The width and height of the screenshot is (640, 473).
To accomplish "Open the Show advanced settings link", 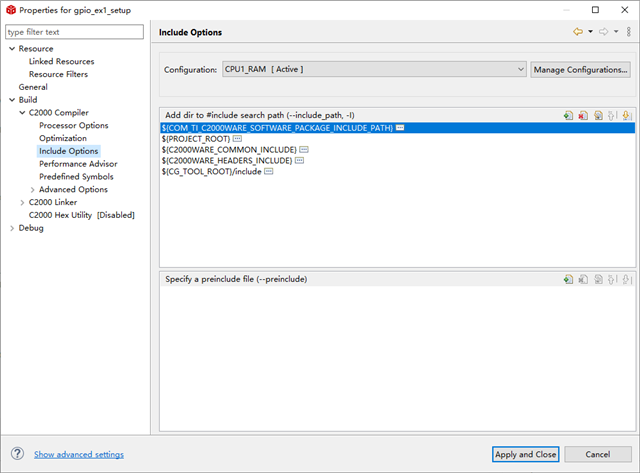I will tap(79, 454).
